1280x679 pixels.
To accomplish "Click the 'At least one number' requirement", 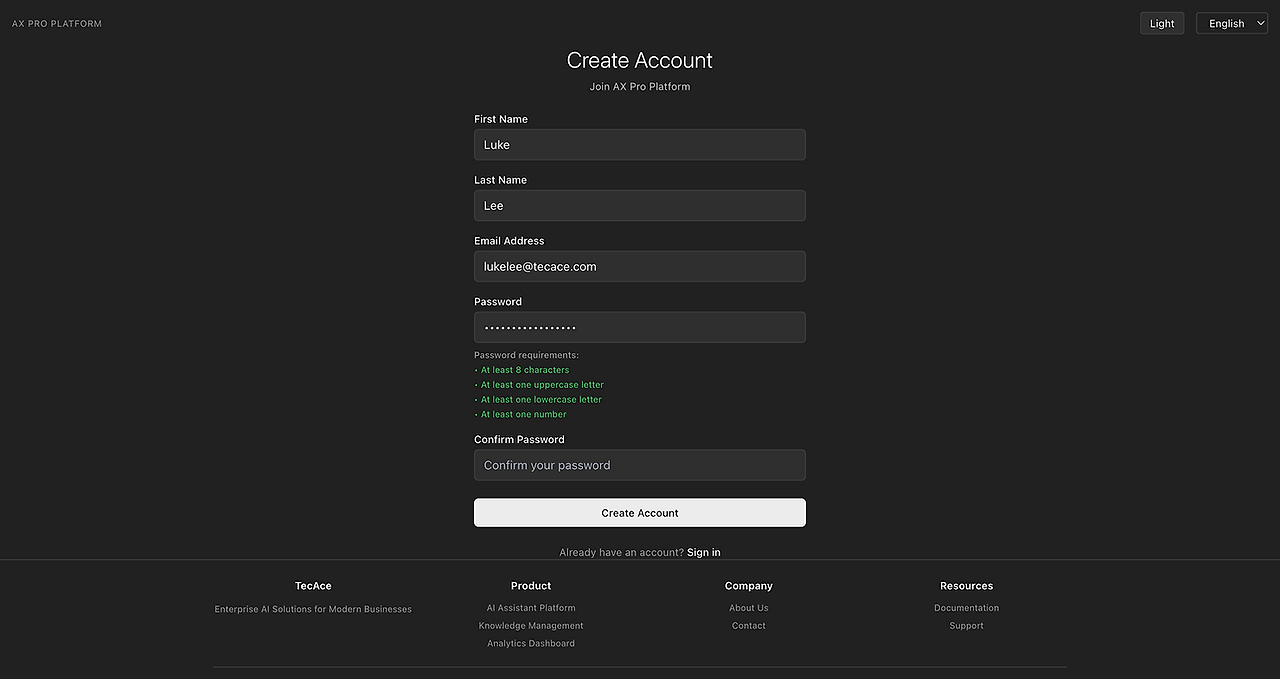I will pyautogui.click(x=523, y=415).
